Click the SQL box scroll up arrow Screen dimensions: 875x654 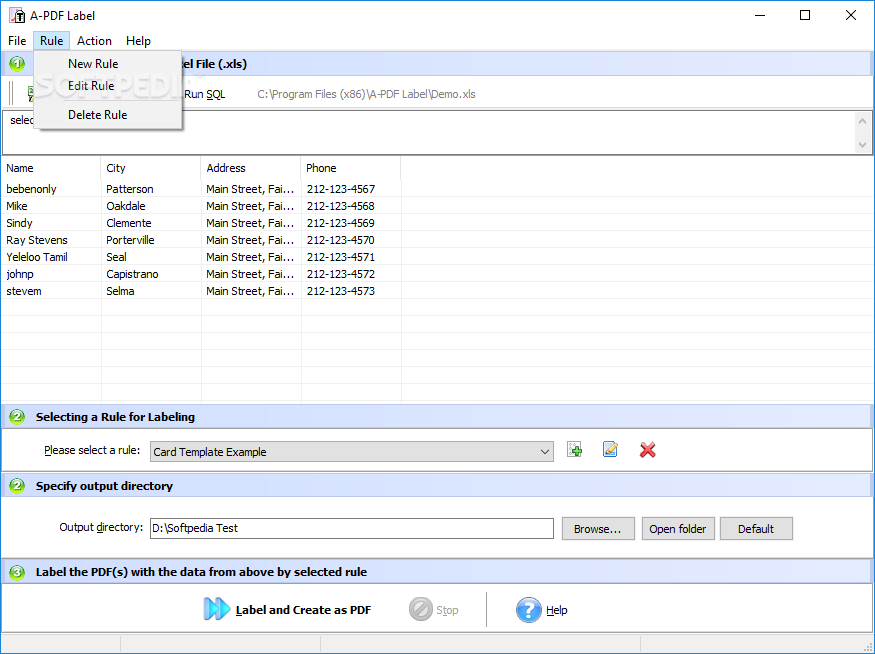pyautogui.click(x=862, y=121)
